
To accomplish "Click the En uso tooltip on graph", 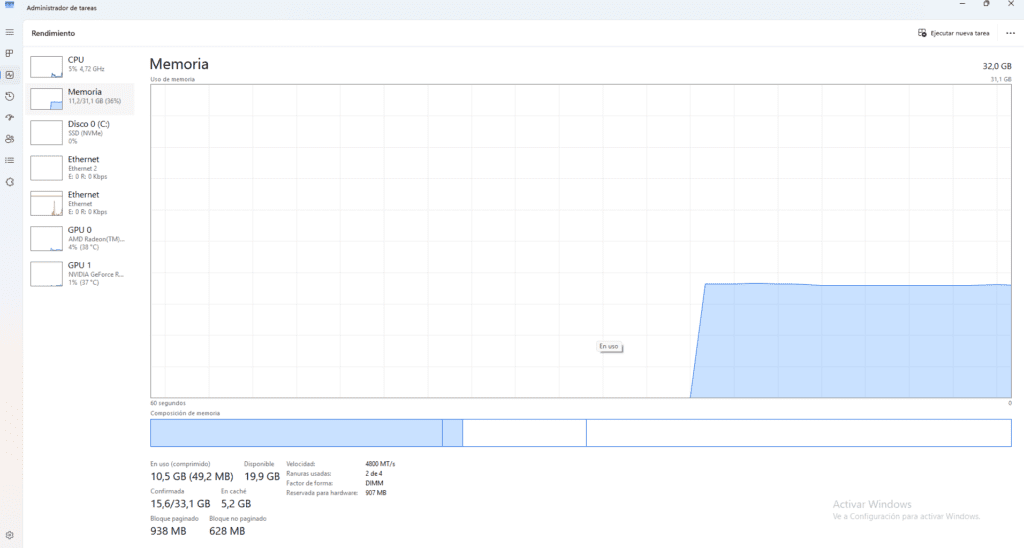I will [x=609, y=347].
